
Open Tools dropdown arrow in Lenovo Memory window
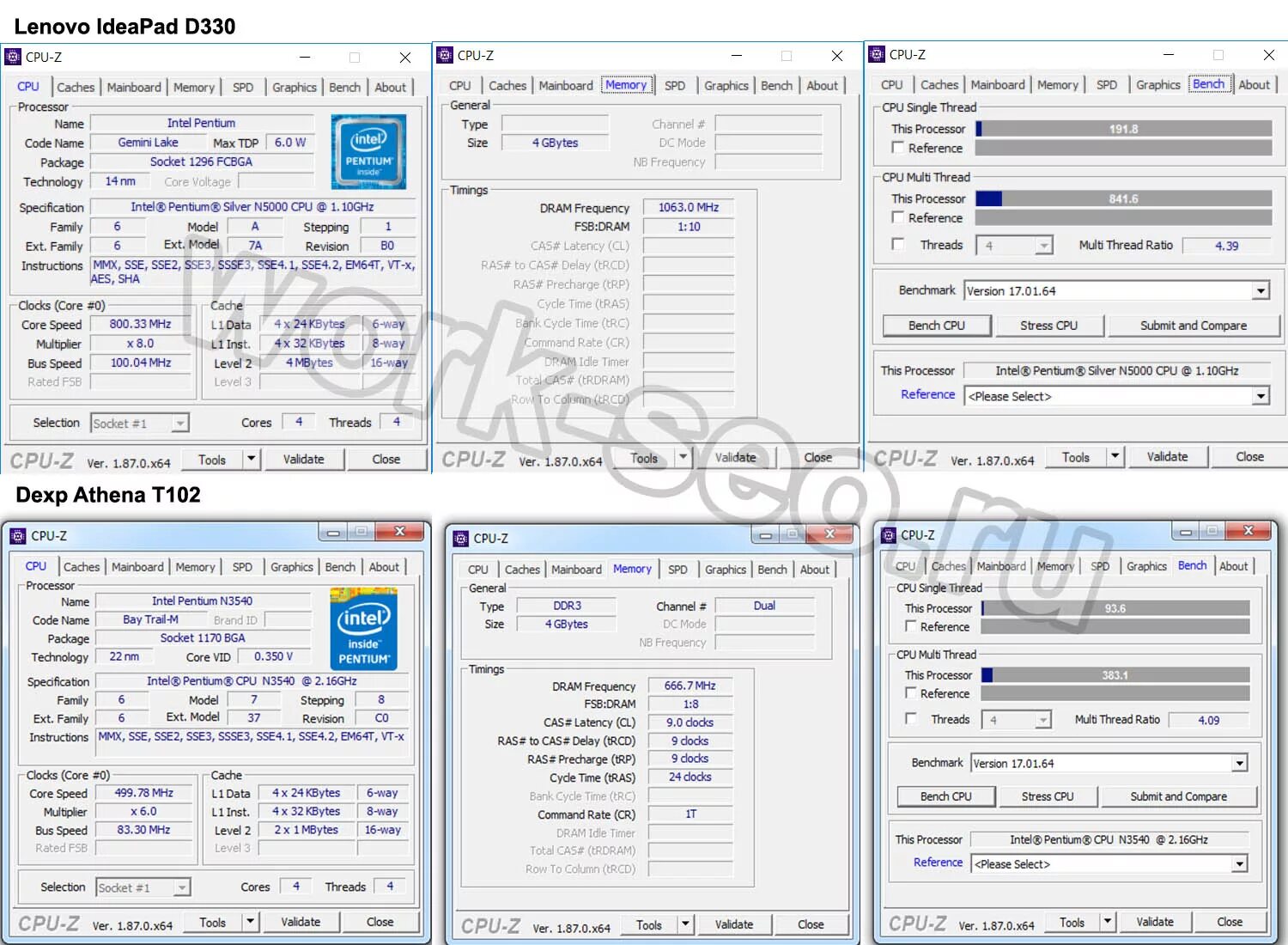[x=683, y=457]
